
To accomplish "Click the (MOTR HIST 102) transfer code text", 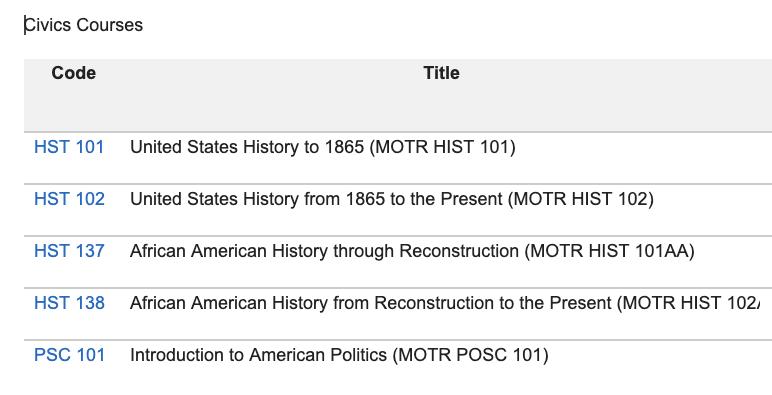I will pos(581,199).
